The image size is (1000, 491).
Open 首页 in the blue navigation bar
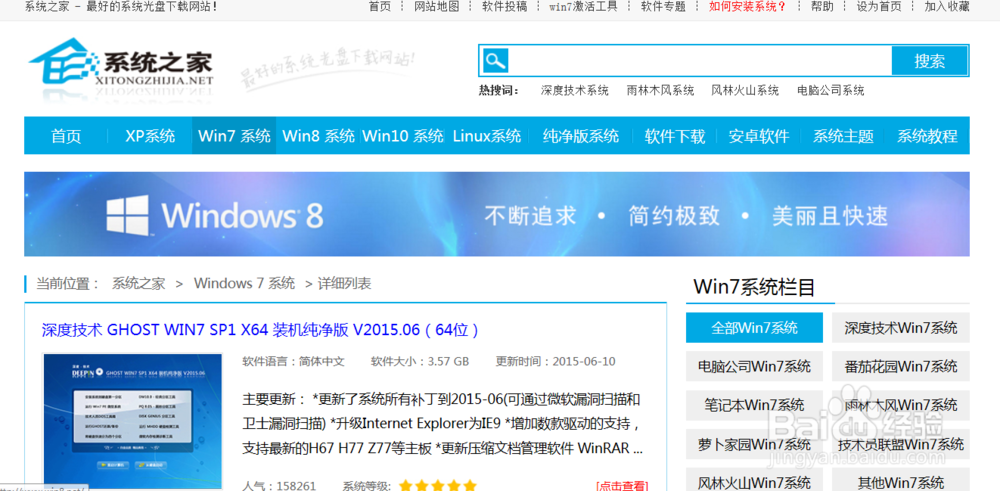tap(66, 136)
